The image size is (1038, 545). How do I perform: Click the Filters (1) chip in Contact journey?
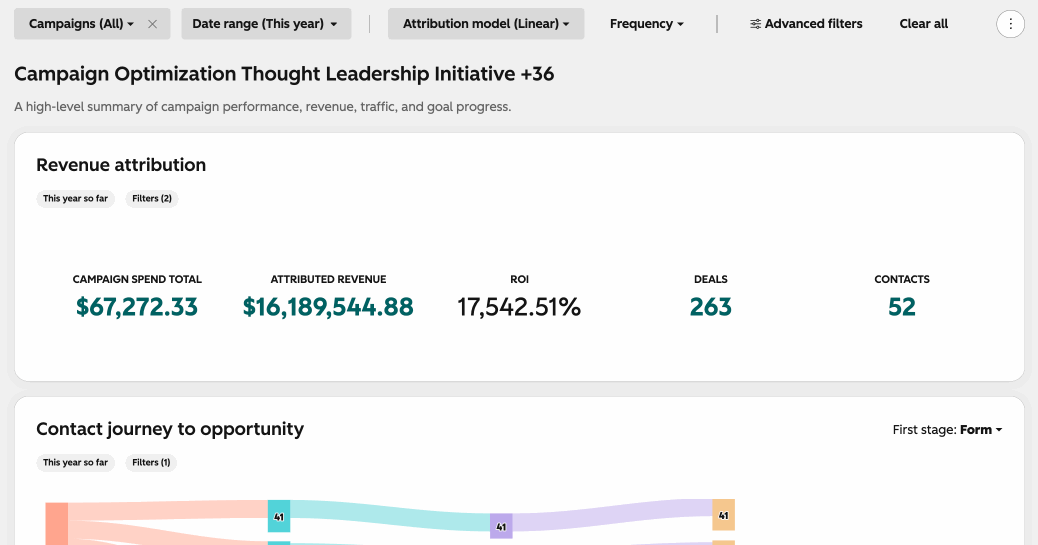(151, 463)
